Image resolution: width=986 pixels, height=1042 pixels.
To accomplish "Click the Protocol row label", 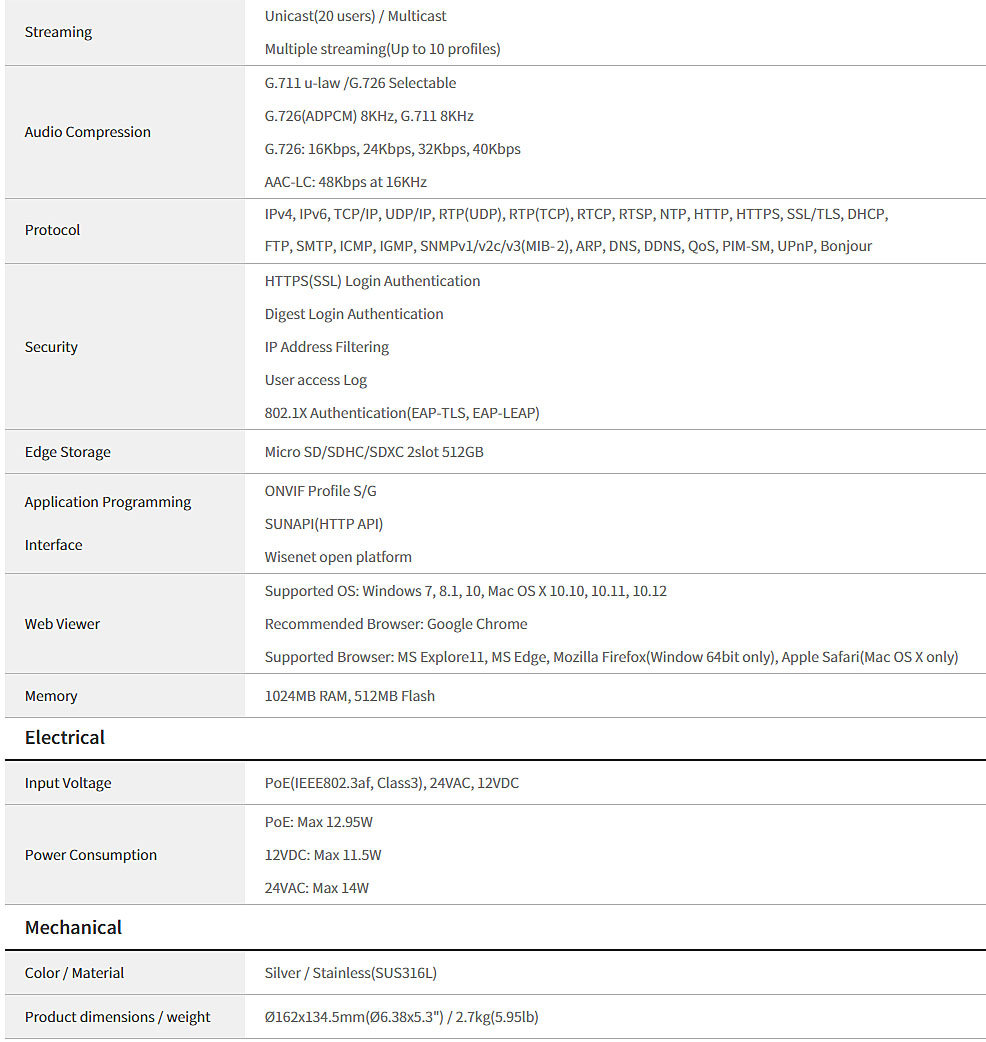I will click(52, 230).
